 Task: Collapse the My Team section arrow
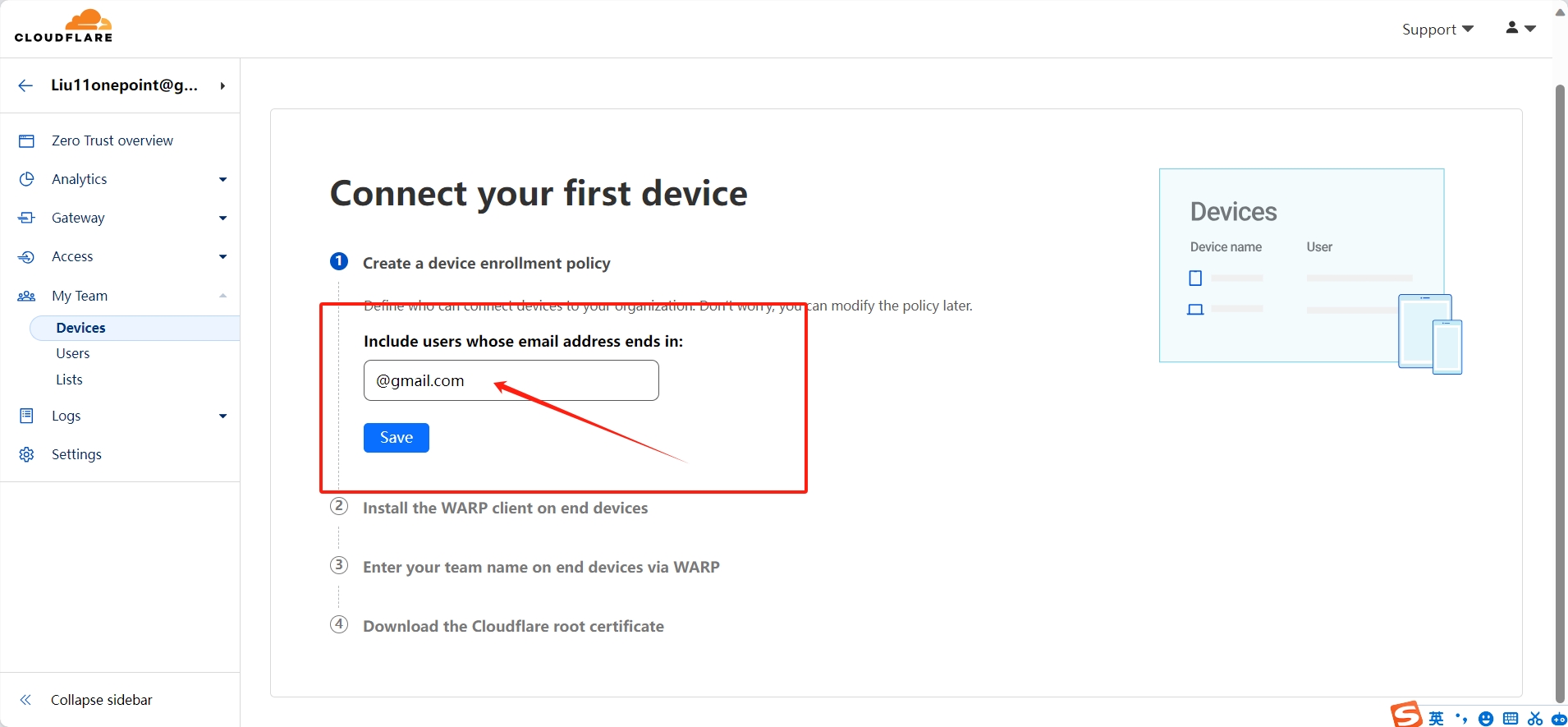click(x=222, y=296)
